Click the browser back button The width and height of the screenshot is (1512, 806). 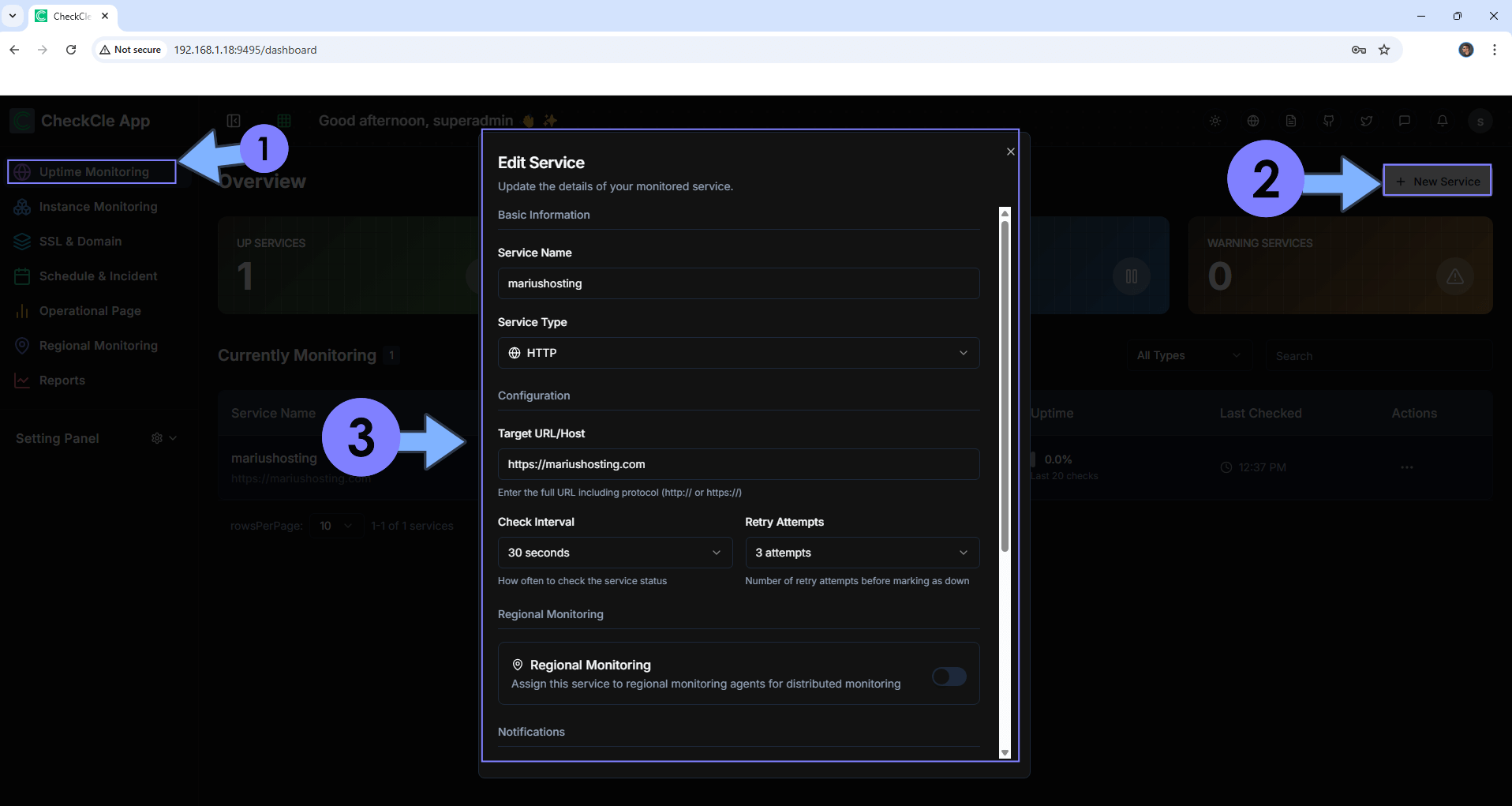(14, 50)
